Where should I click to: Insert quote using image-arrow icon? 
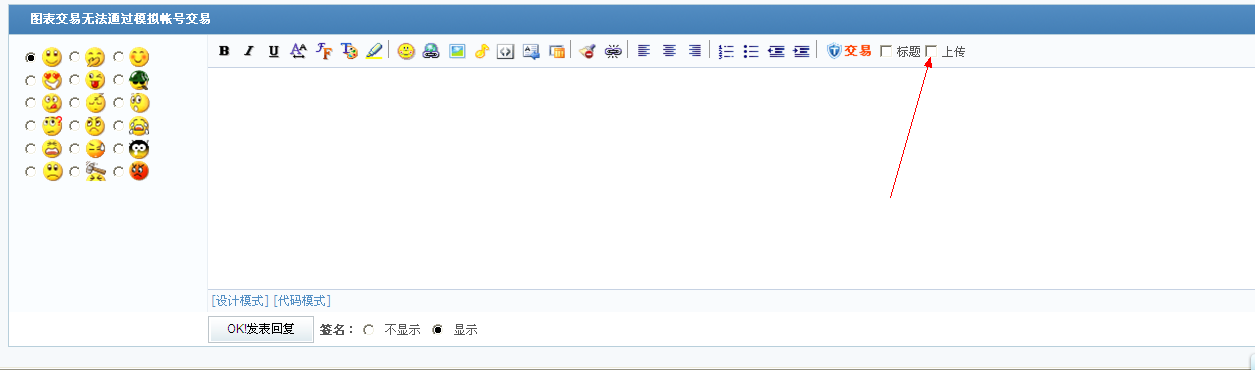click(x=532, y=51)
